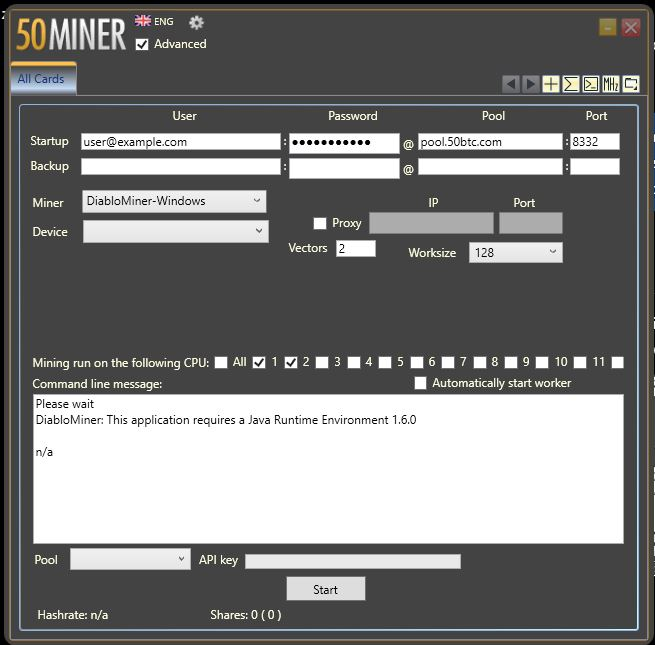Click the Startup Password field

tap(344, 143)
